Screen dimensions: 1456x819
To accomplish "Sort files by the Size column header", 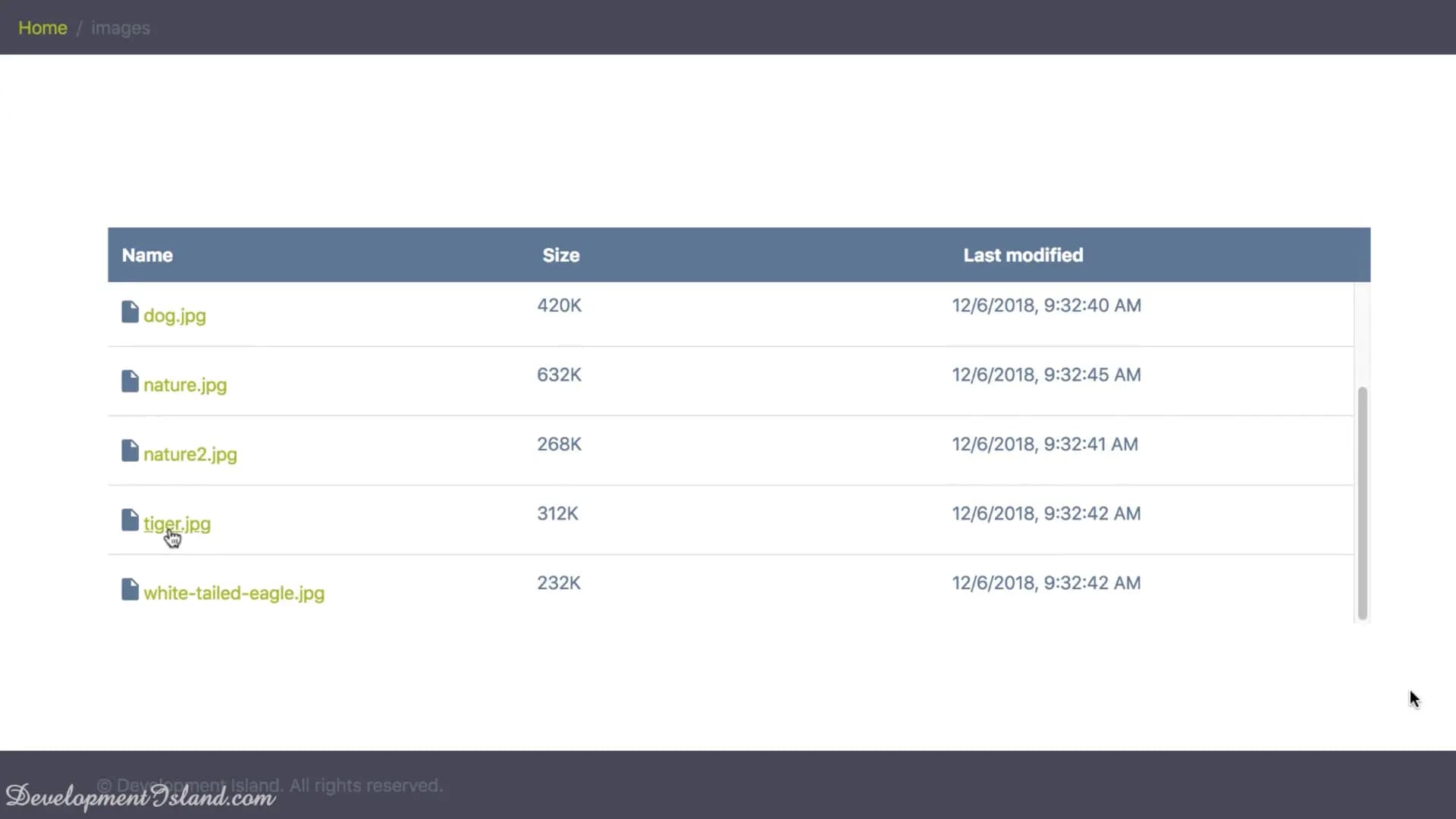I will pos(560,255).
